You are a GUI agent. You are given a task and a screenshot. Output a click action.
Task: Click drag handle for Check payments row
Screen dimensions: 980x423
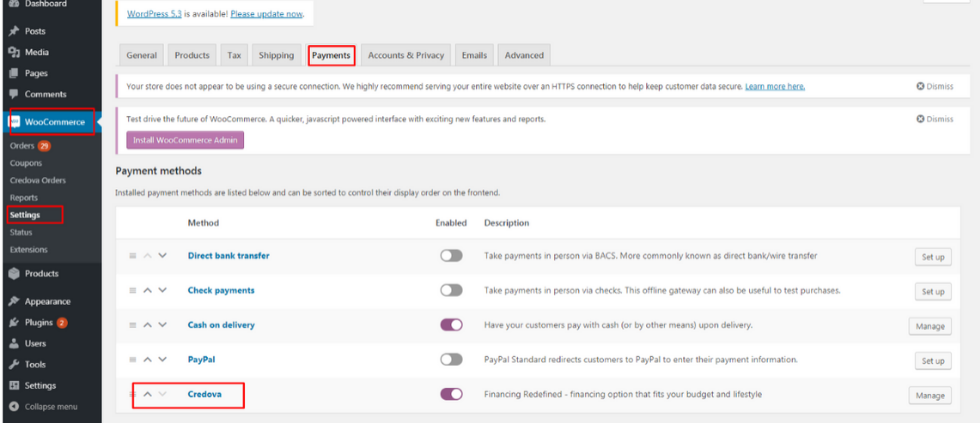coord(132,291)
